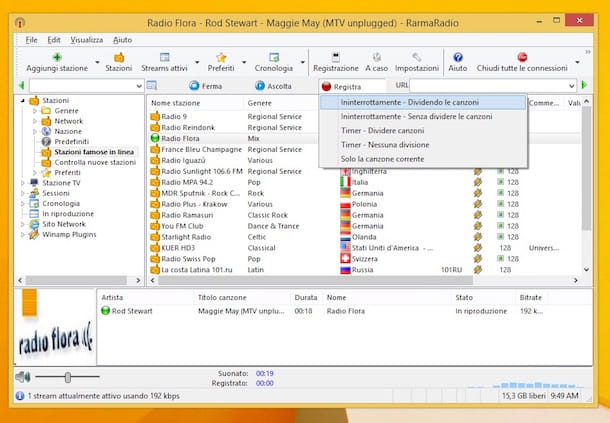Image resolution: width=610 pixels, height=423 pixels.
Task: Open dropdown arrow beside Preferiti
Action: [244, 62]
